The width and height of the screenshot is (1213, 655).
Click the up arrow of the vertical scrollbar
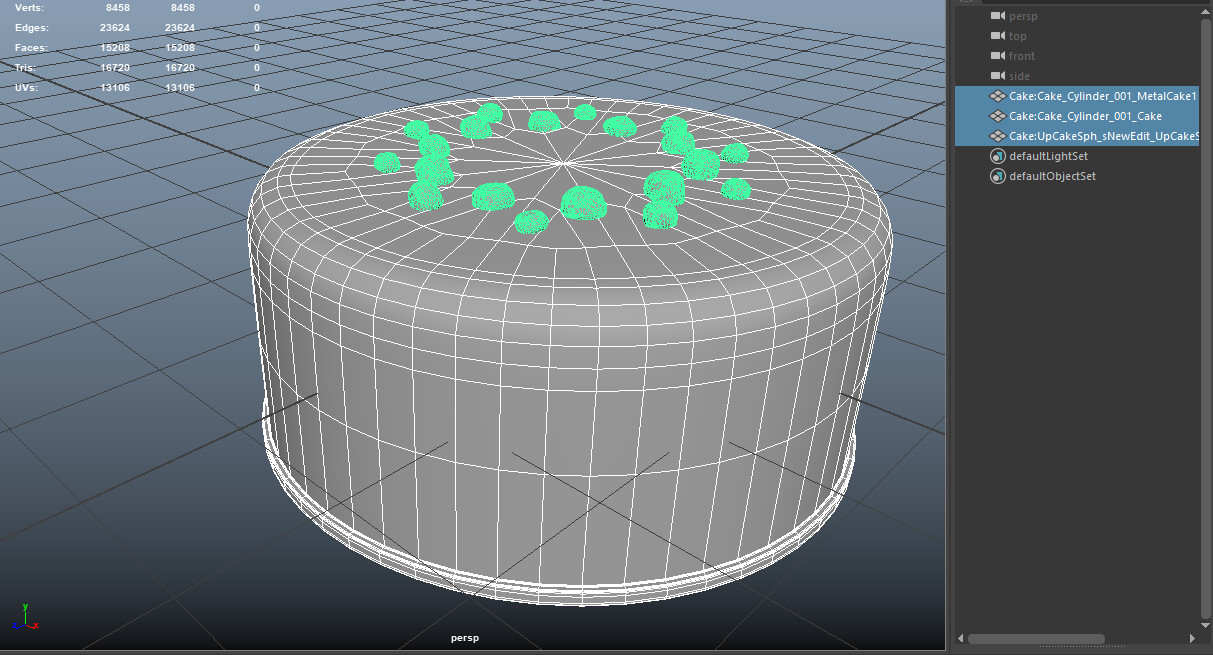coord(1206,11)
